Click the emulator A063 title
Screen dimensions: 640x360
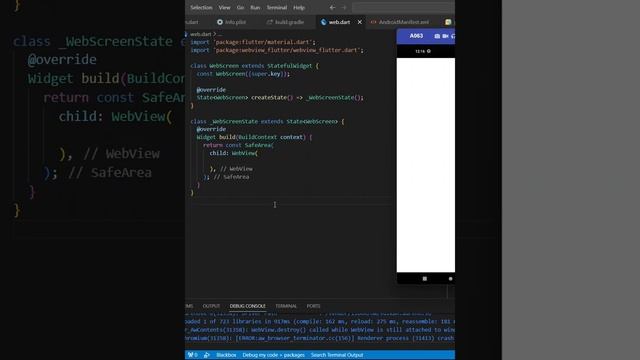416,36
